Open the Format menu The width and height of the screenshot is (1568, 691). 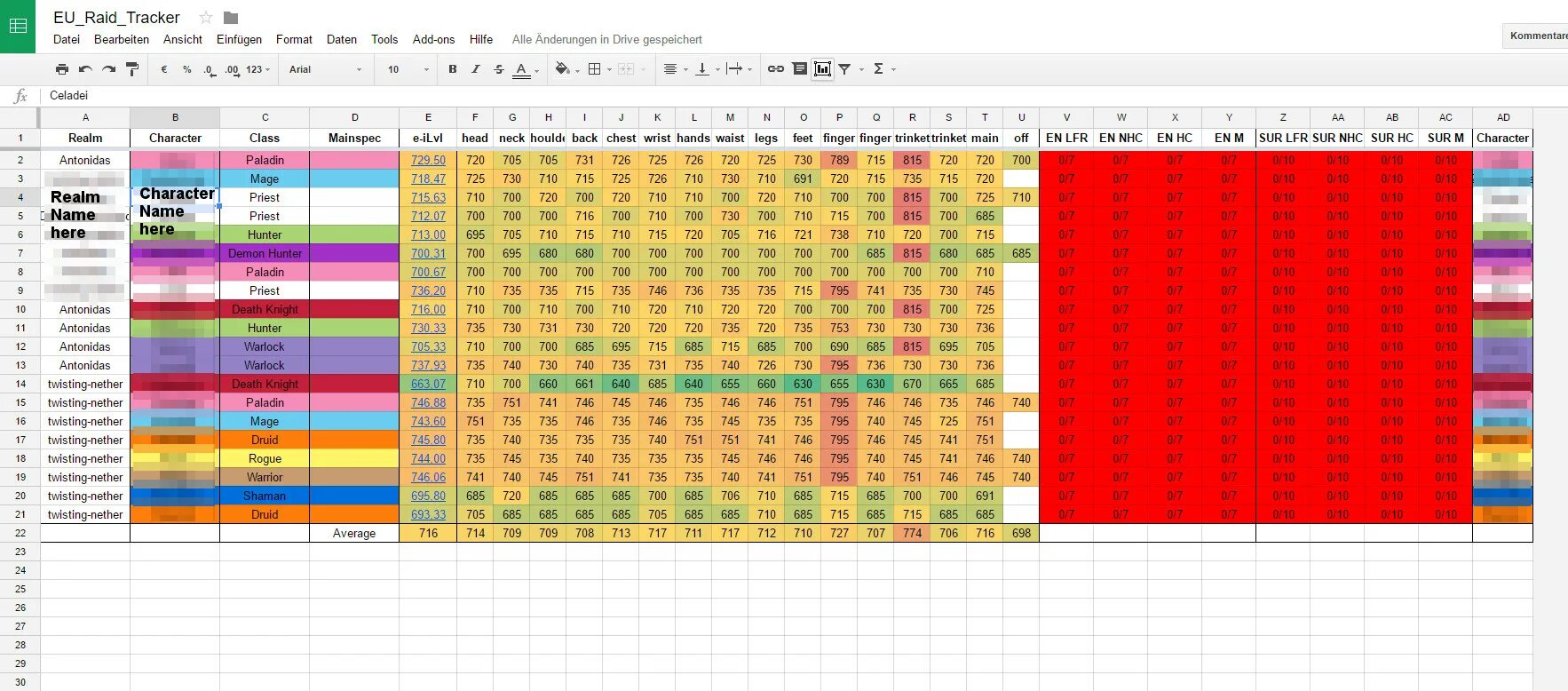click(294, 39)
